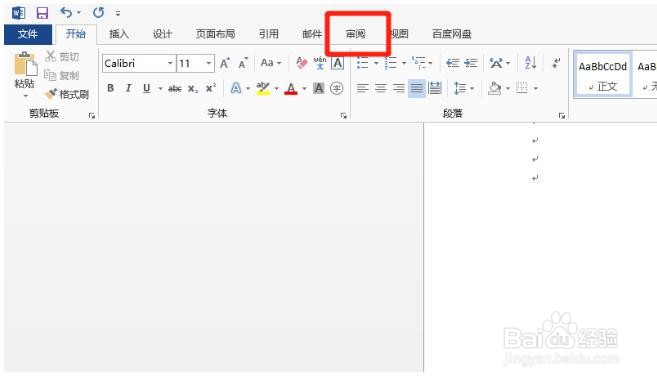Apply yellow text highlight color
Viewport: 657px width, 382px height.
pyautogui.click(x=263, y=88)
